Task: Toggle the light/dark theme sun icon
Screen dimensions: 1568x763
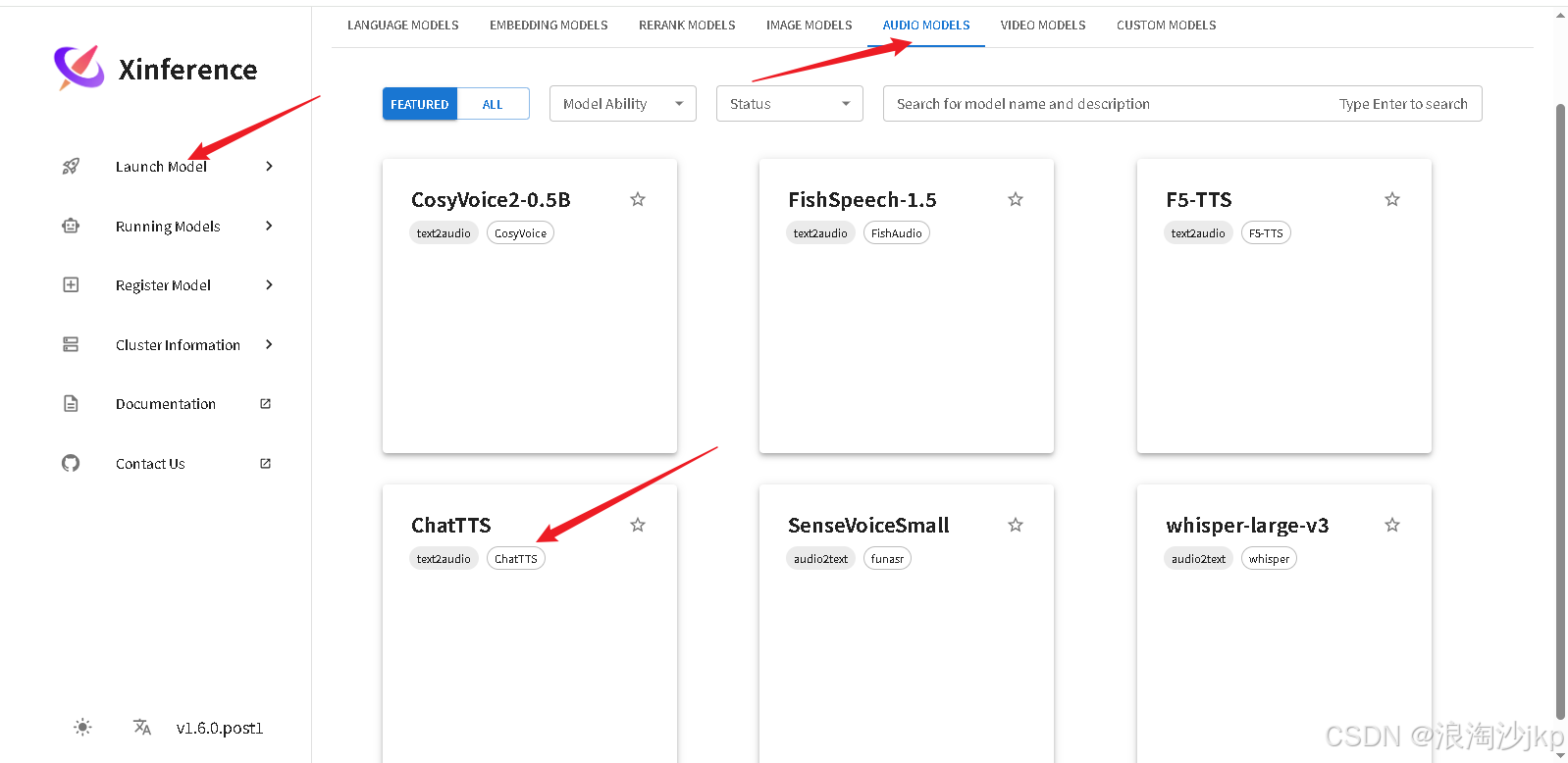Action: 82,727
